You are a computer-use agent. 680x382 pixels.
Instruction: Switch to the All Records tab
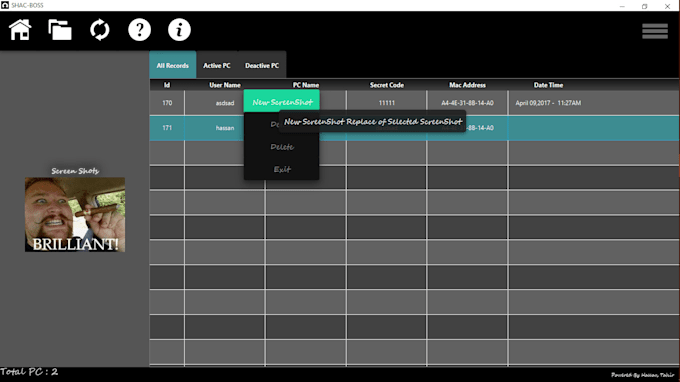(x=173, y=65)
